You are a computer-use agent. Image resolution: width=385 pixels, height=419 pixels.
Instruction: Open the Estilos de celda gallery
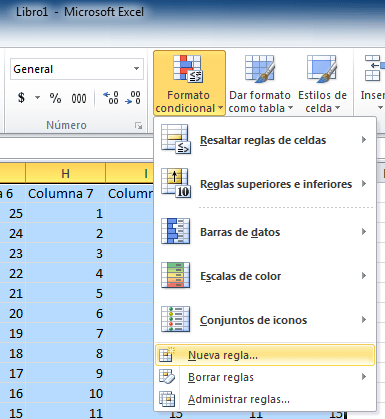pos(322,83)
